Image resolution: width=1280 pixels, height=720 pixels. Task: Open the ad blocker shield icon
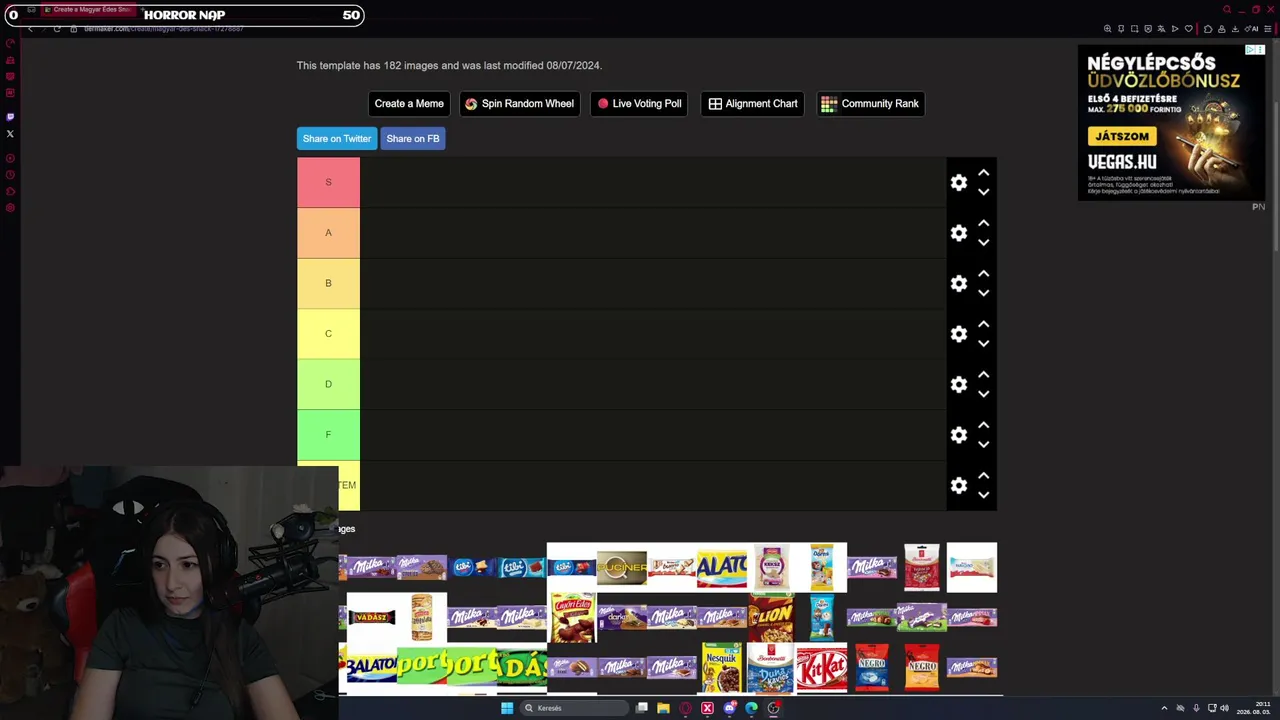tap(1148, 29)
